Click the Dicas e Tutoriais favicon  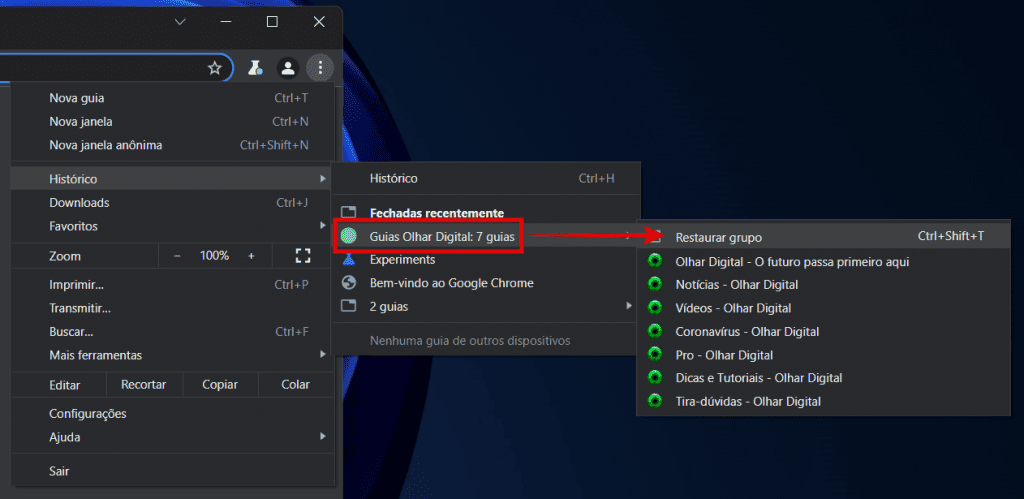click(x=654, y=378)
